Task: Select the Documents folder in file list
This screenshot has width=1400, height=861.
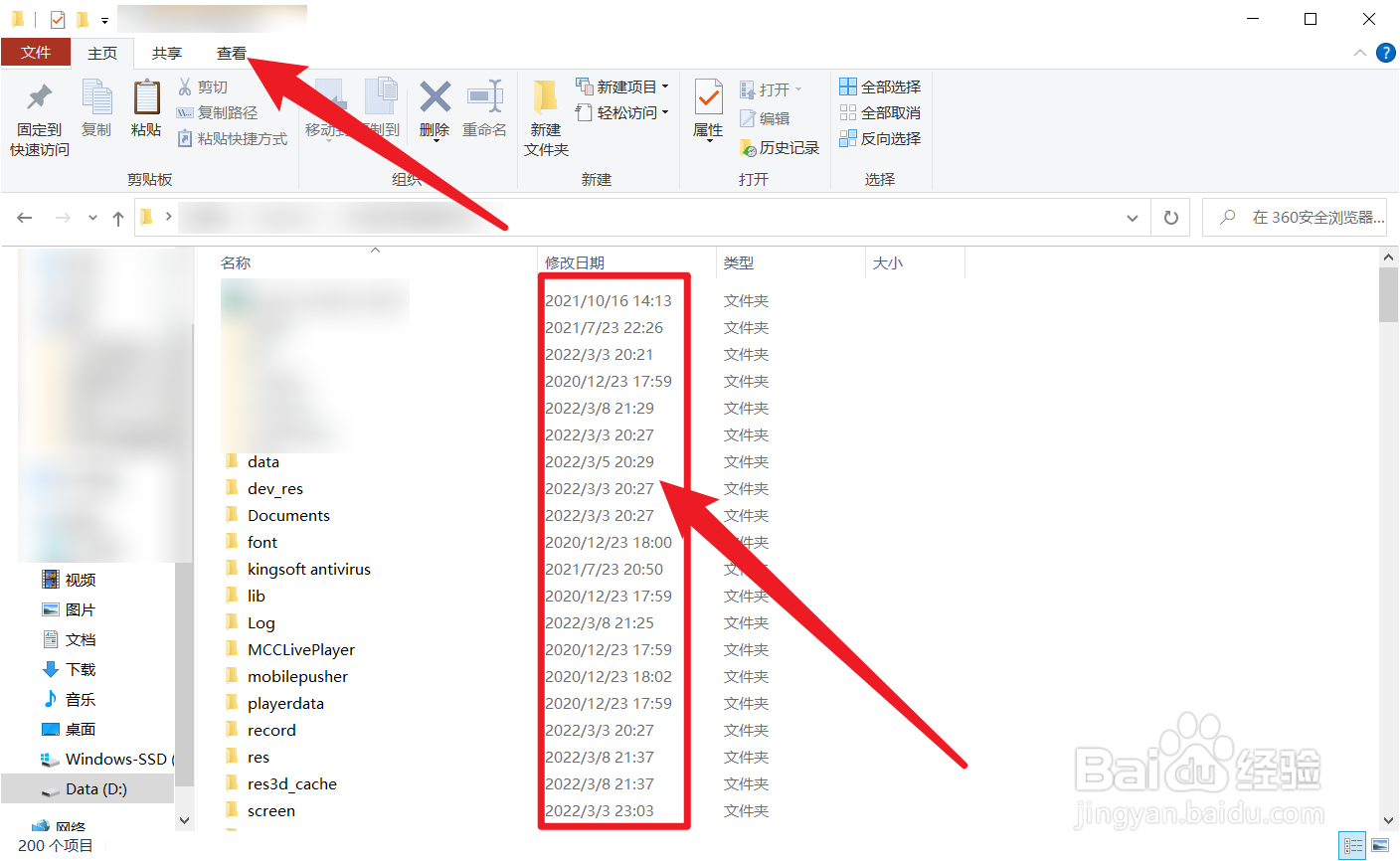Action: (288, 515)
